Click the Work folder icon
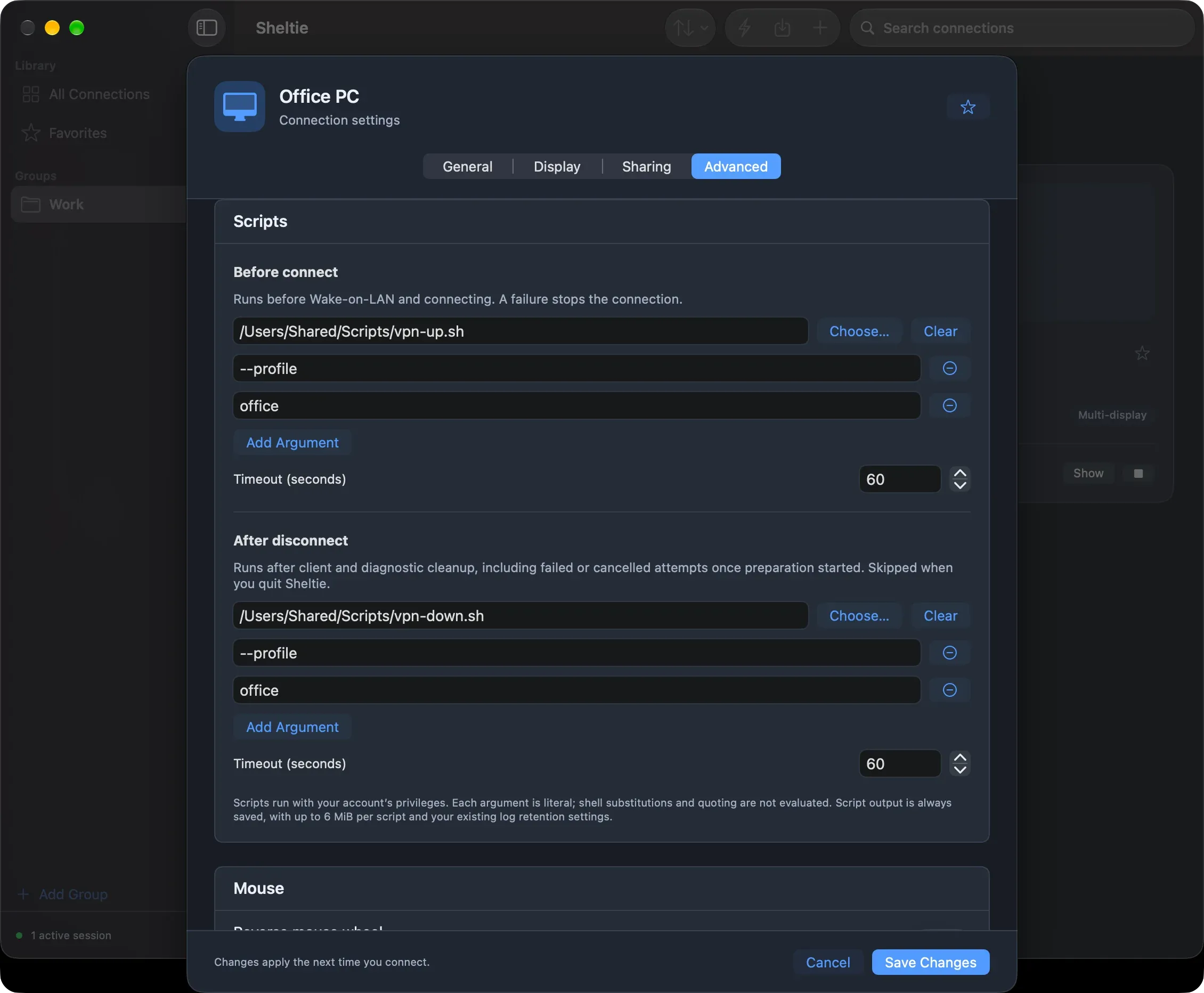 click(x=31, y=204)
